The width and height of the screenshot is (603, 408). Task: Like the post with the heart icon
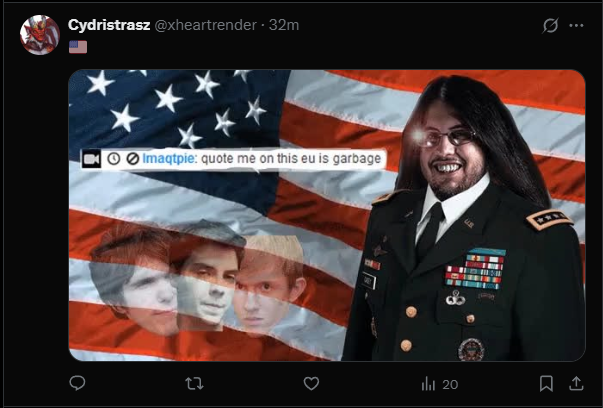coord(311,383)
